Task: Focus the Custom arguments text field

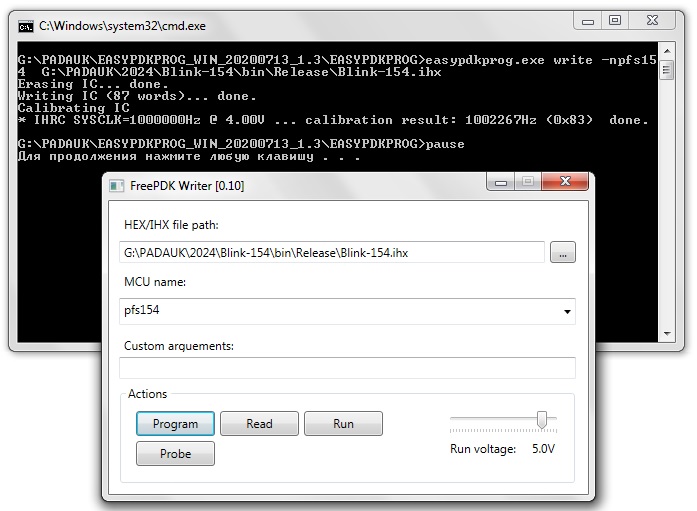Action: 347,368
